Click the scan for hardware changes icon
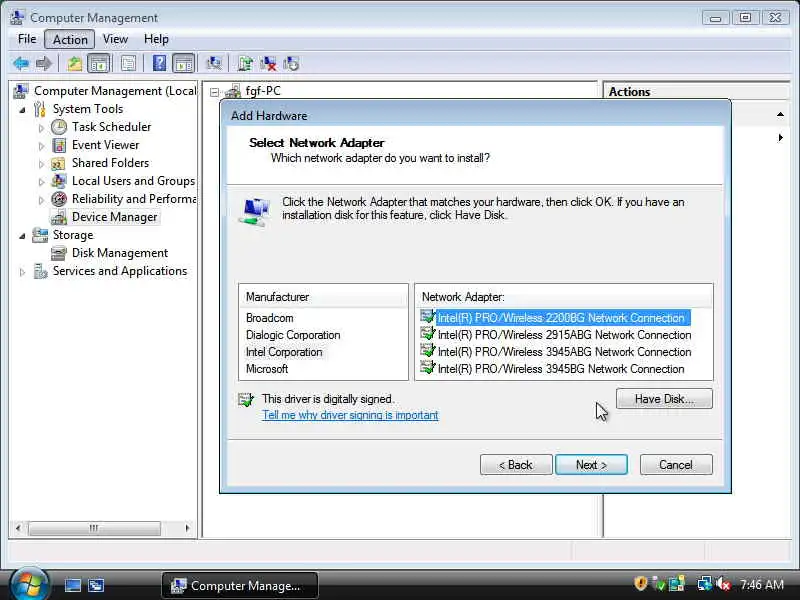 tap(214, 63)
